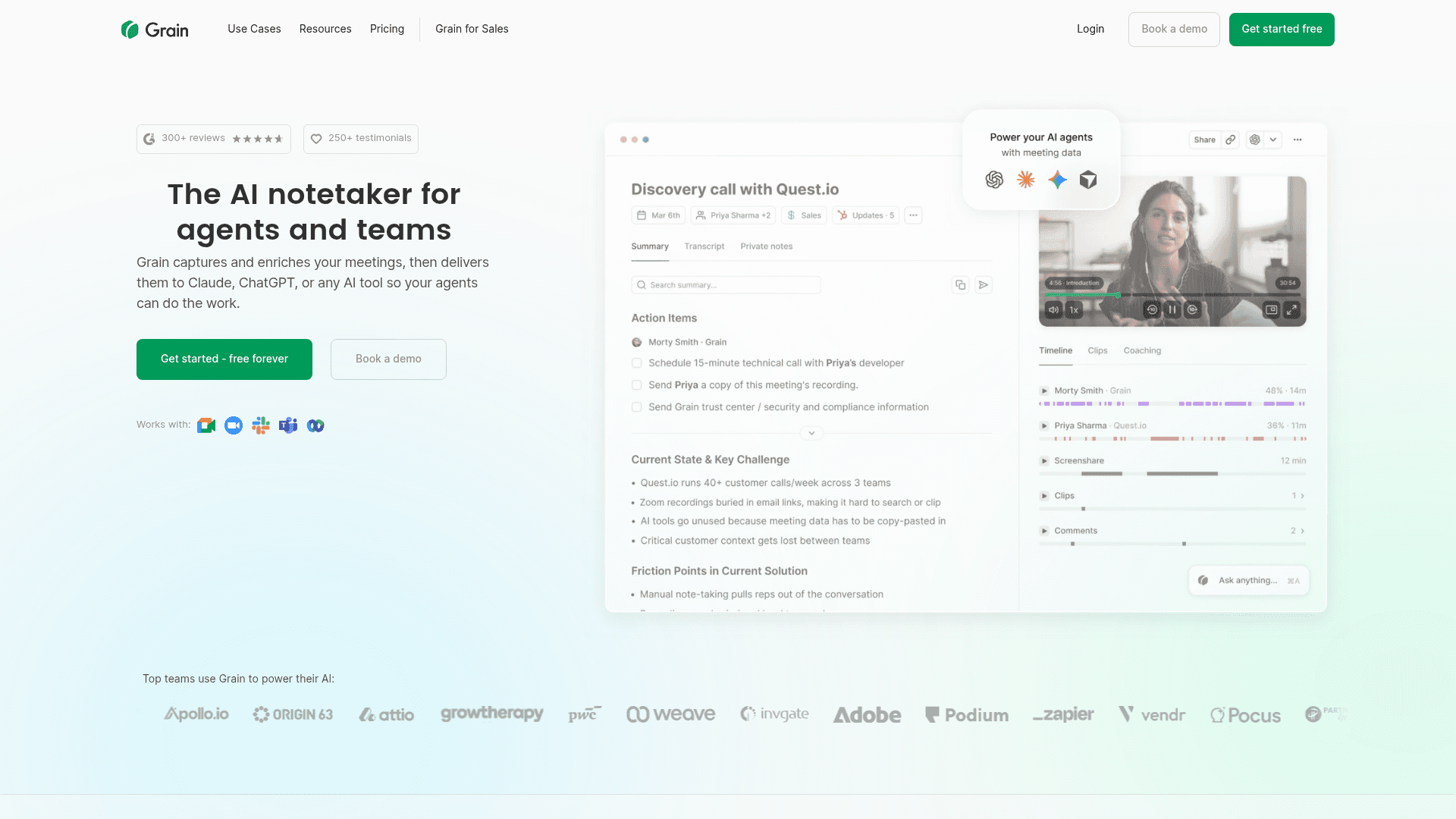Check Send Grain trust center checkbox
Screen dimensions: 1456x819
tap(637, 407)
